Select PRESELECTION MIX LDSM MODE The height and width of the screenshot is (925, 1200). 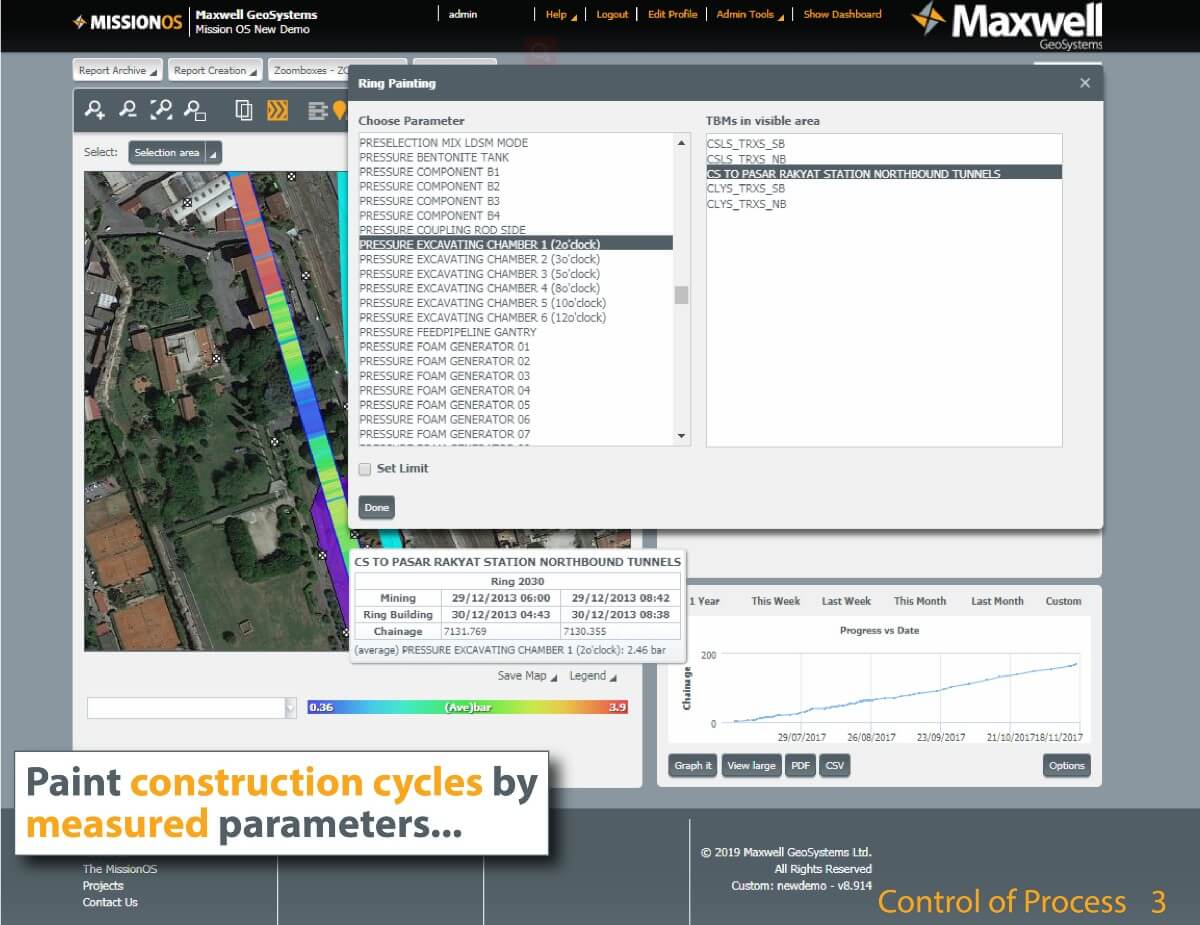pyautogui.click(x=515, y=142)
